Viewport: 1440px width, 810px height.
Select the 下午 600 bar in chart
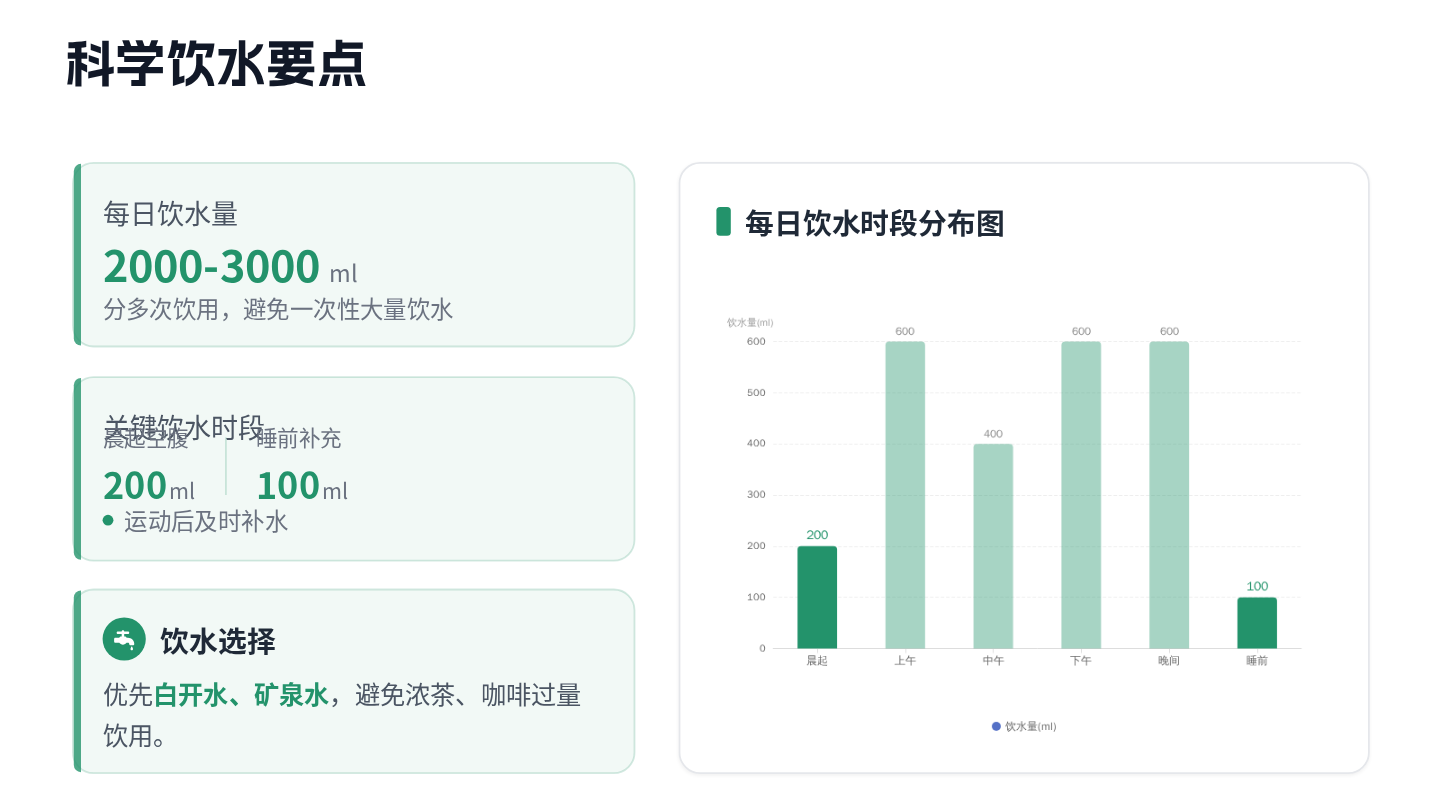click(1081, 495)
